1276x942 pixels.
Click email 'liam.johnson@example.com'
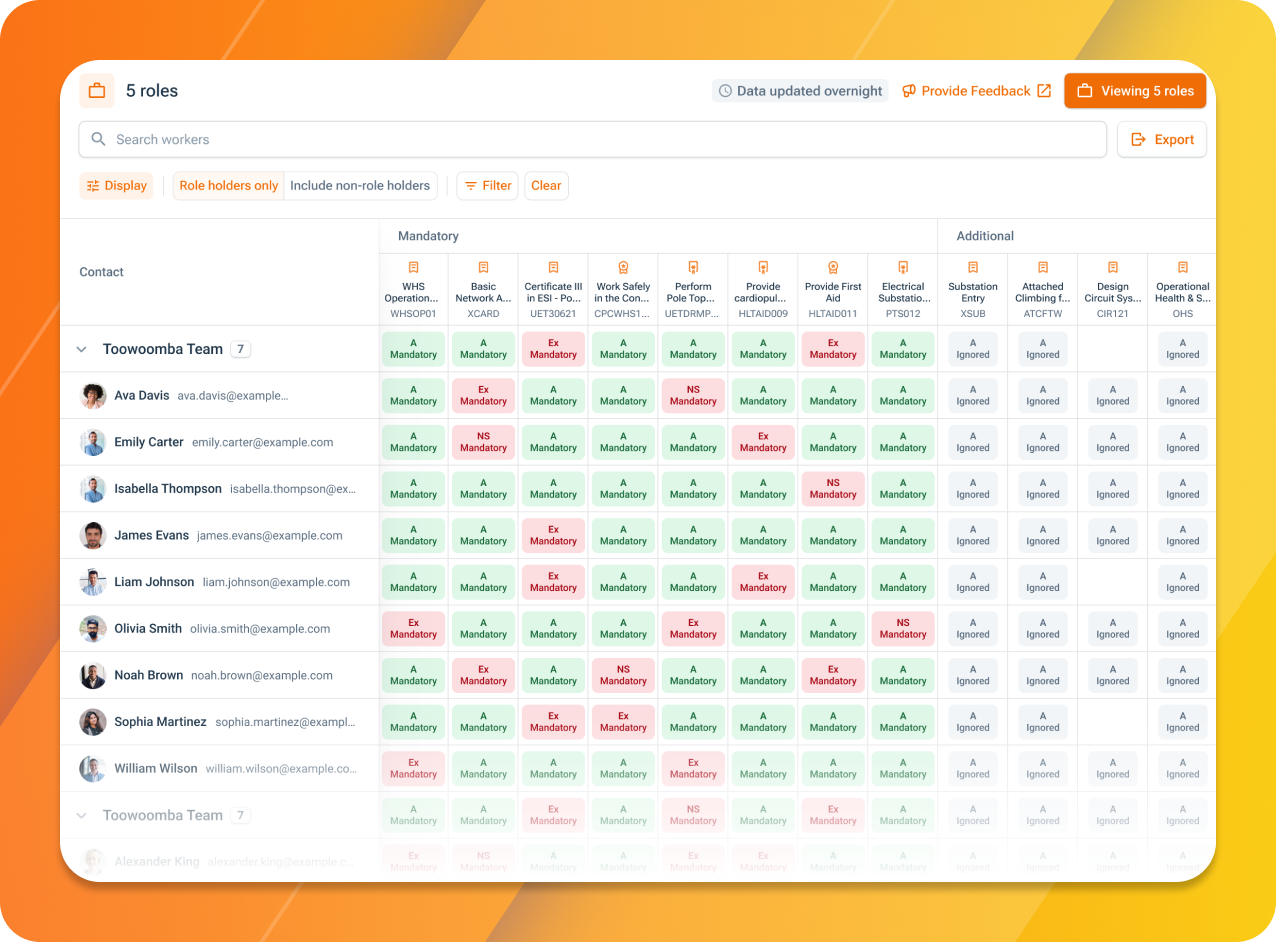point(276,582)
